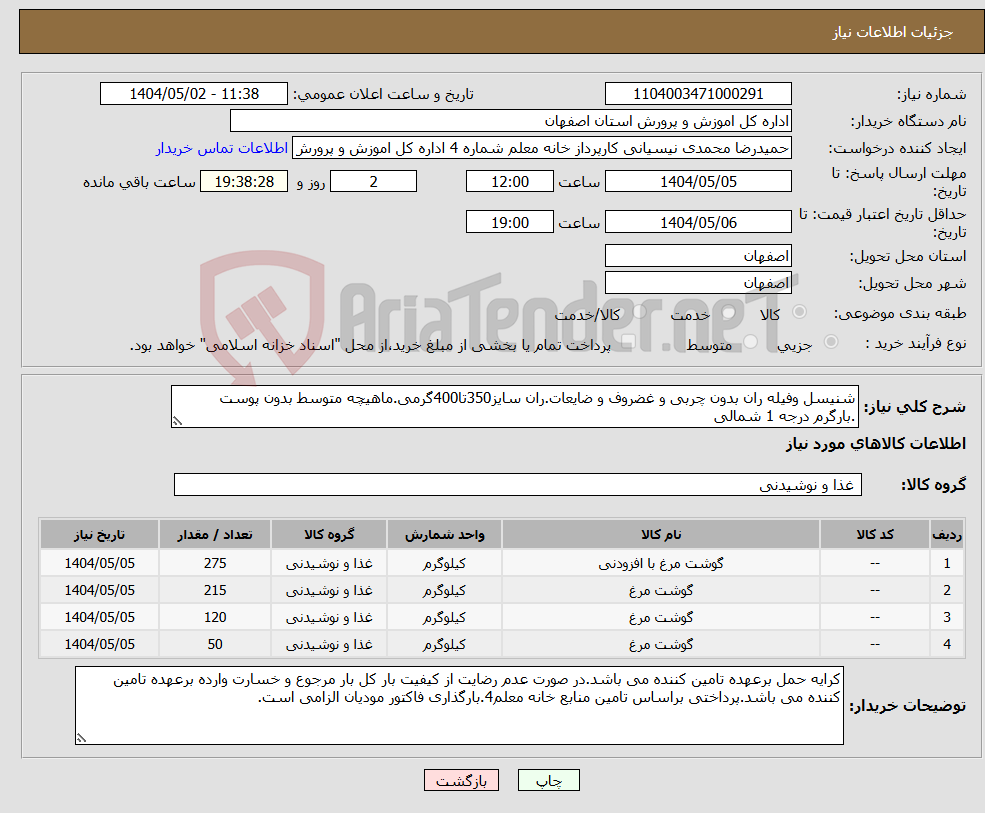Select the کالا radio option
This screenshot has height=813, width=985.
pyautogui.click(x=799, y=311)
